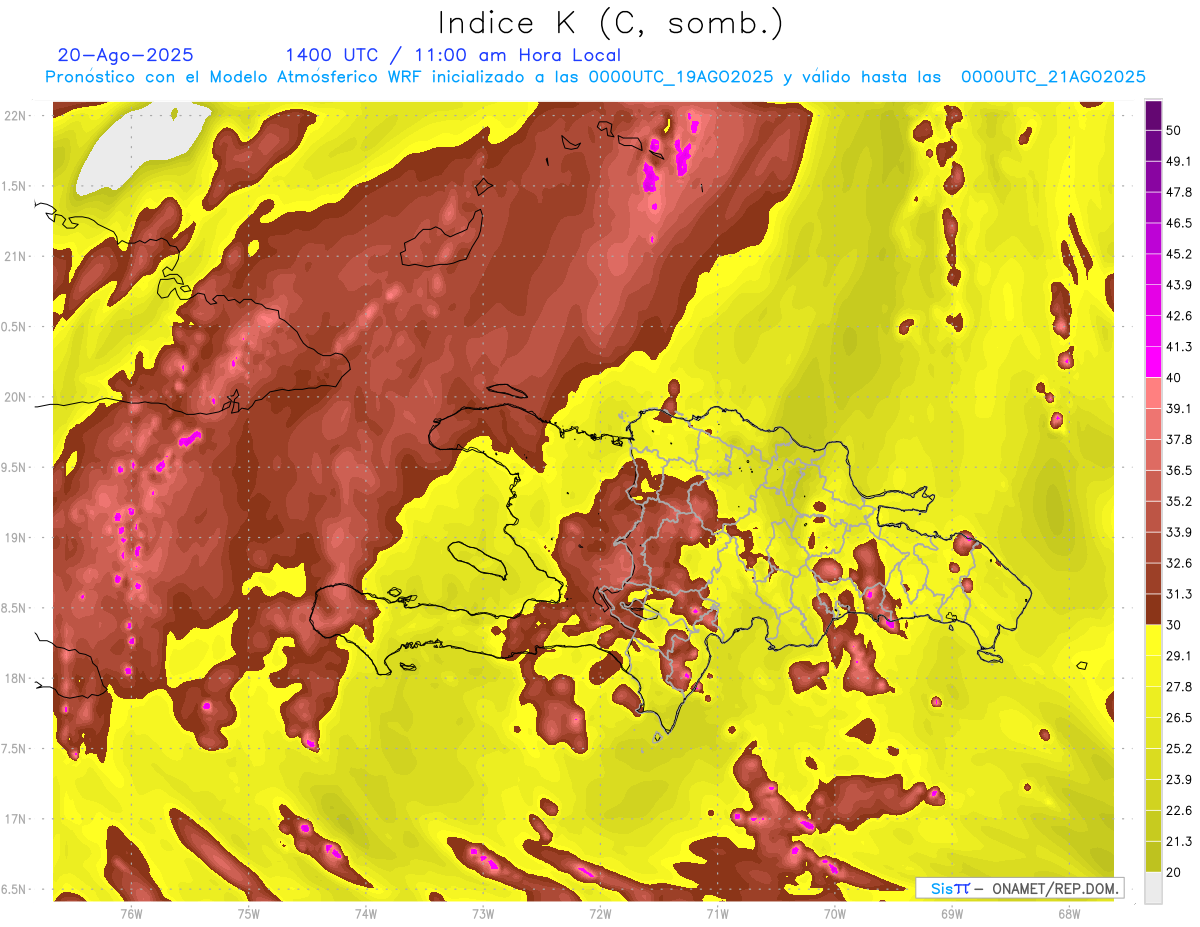
Task: Click the legend value 22.6
Action: pyautogui.click(x=1179, y=811)
